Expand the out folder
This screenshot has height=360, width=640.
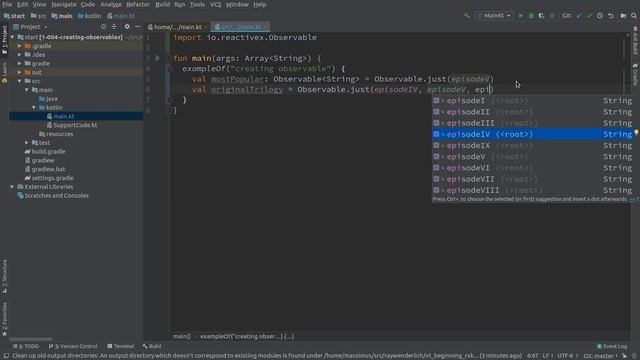(x=20, y=72)
